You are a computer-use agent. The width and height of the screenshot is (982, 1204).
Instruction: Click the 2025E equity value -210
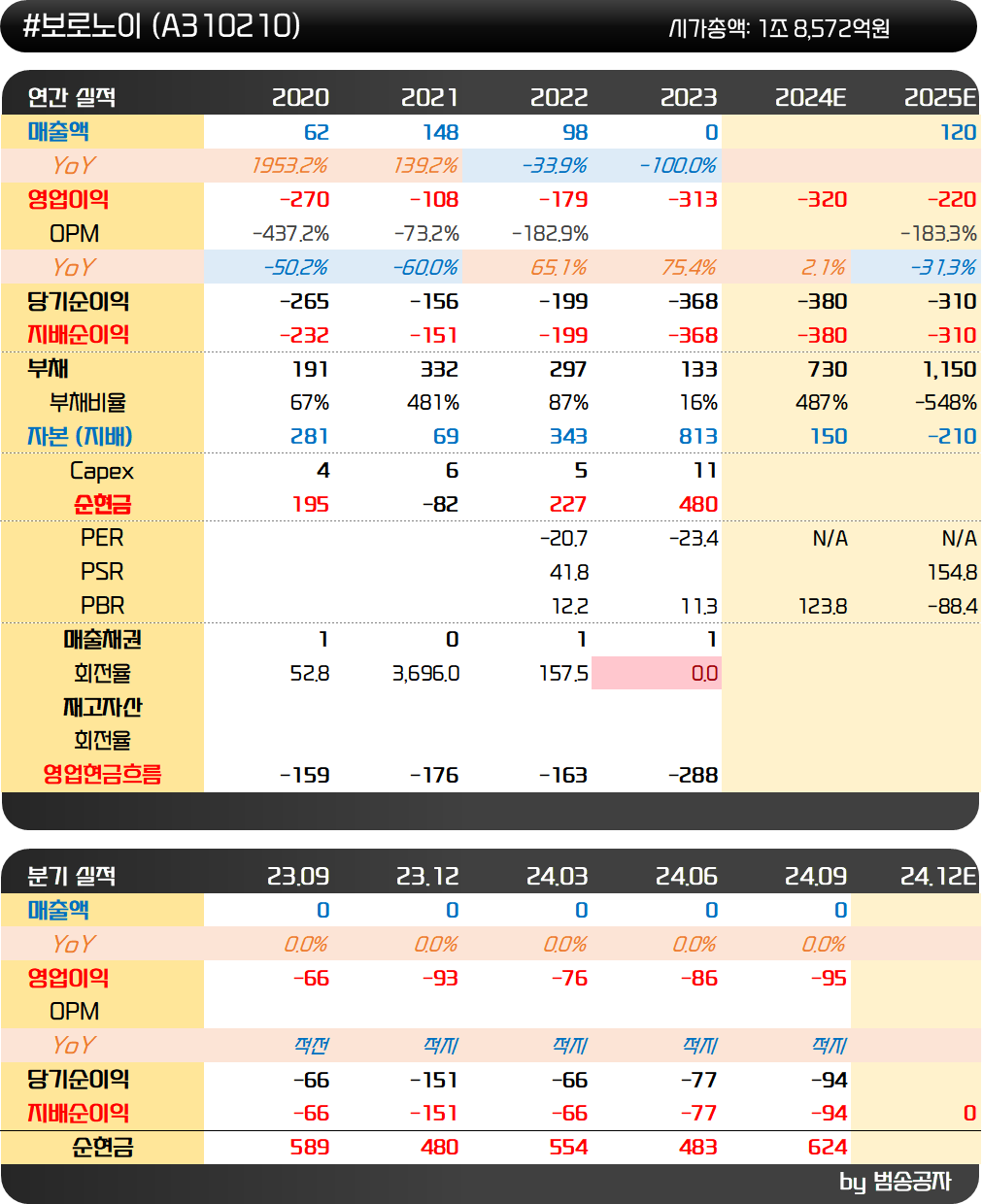coord(952,436)
